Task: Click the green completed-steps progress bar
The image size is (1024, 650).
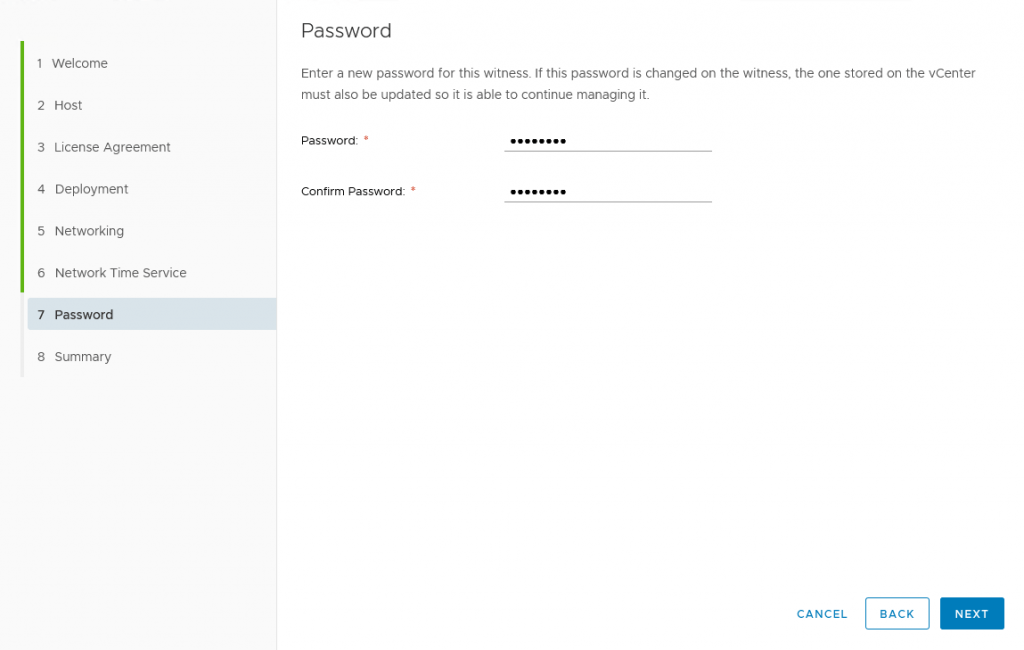Action: pyautogui.click(x=22, y=167)
